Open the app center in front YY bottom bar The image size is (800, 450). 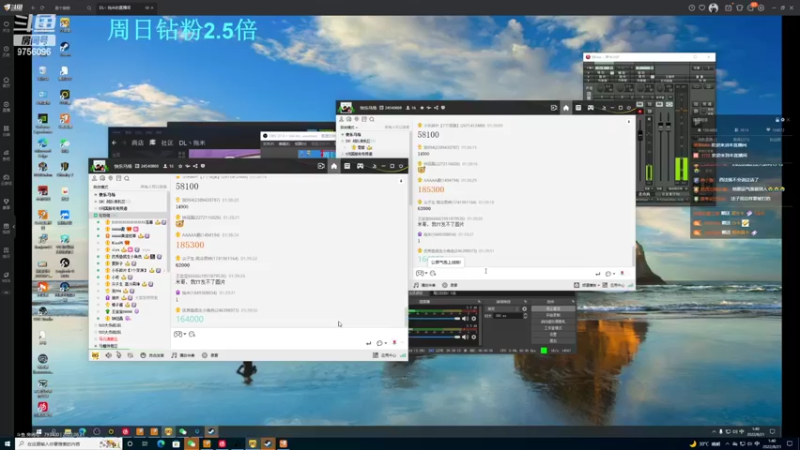[x=385, y=355]
